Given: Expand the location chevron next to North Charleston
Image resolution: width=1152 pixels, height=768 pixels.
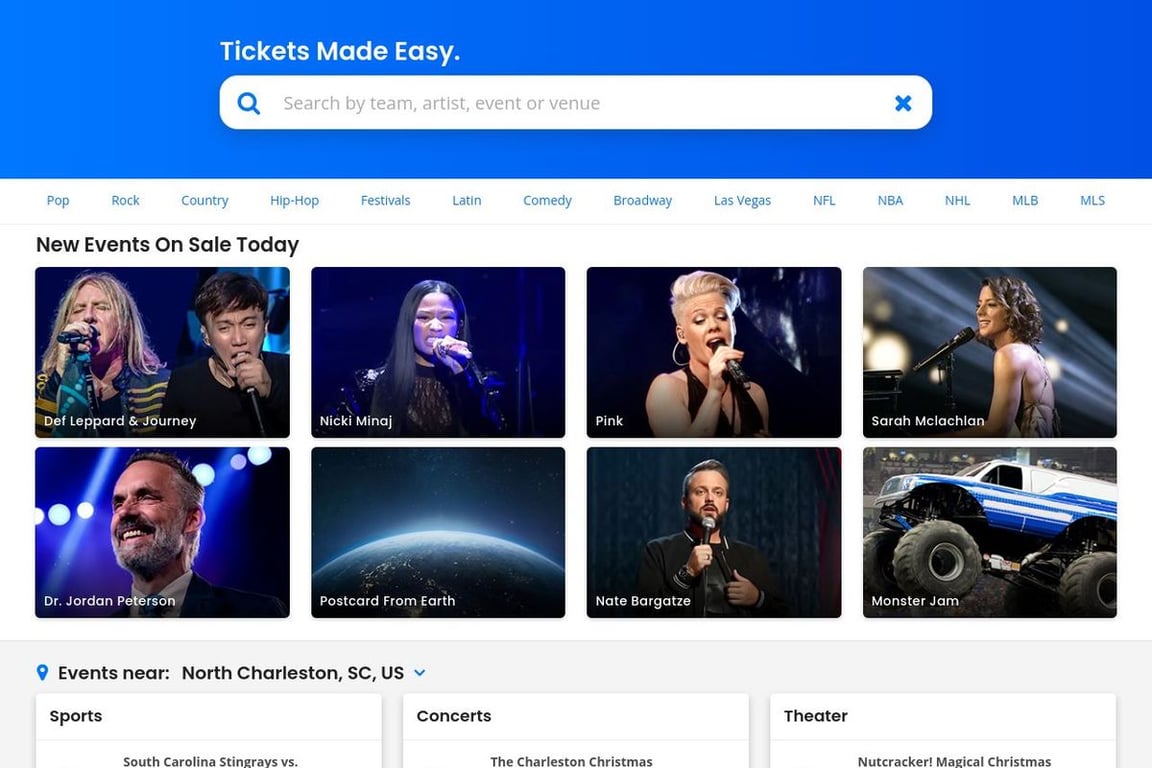Looking at the screenshot, I should 419,673.
